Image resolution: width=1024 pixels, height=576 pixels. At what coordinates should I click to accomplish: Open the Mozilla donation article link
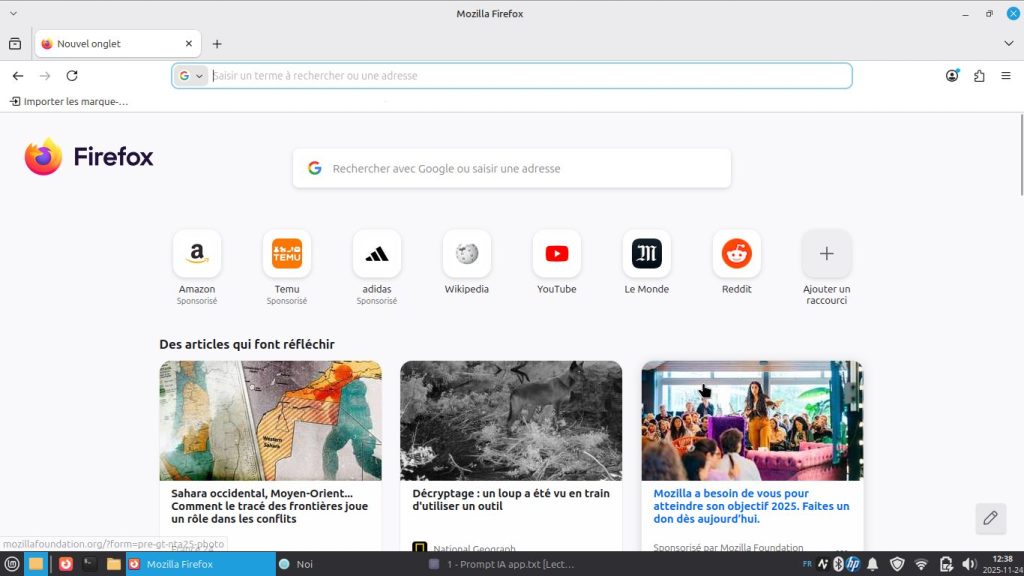(751, 506)
